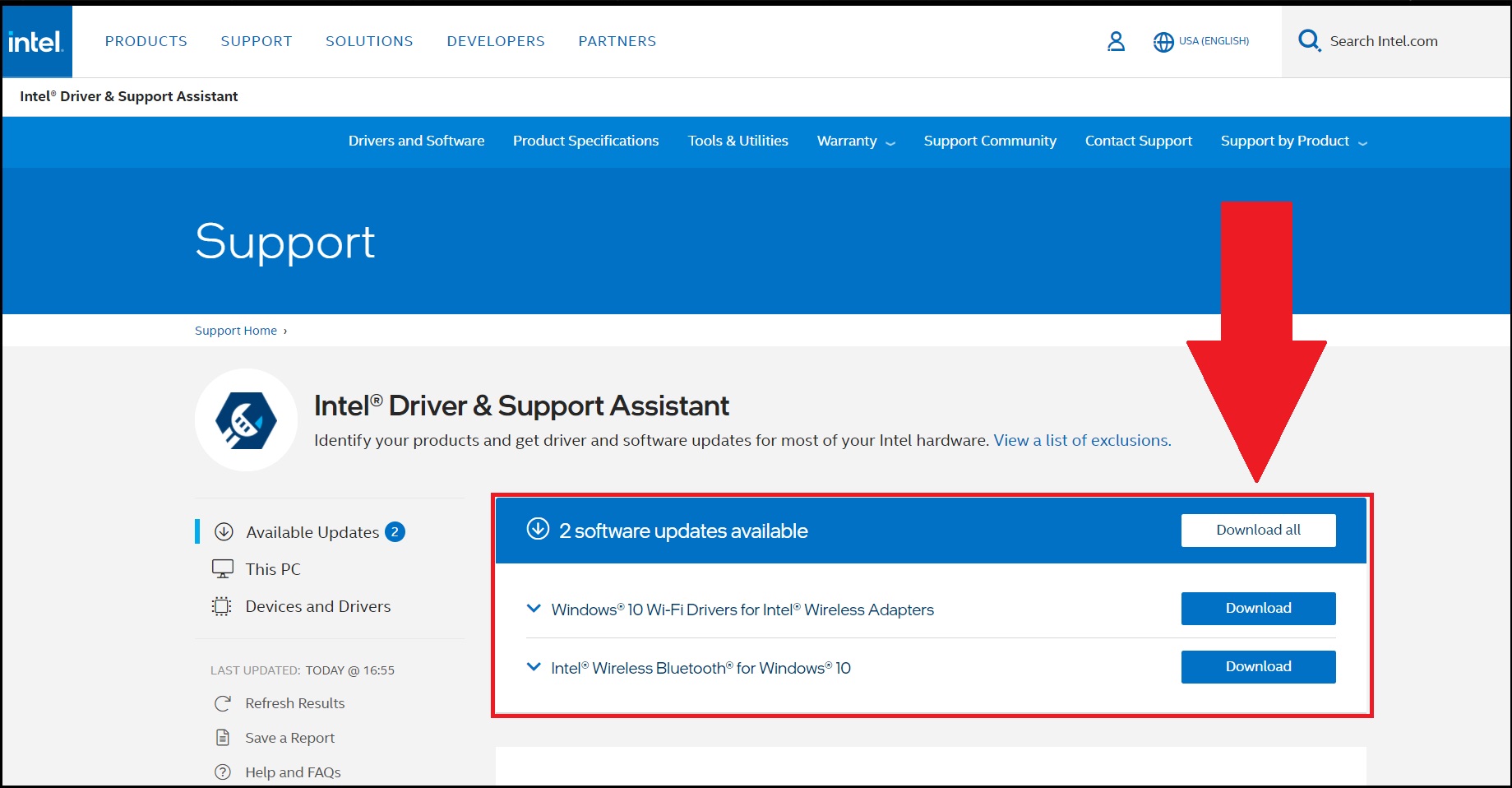Expand Windows 10 Wi-Fi Drivers details
1512x788 pixels.
tap(534, 609)
